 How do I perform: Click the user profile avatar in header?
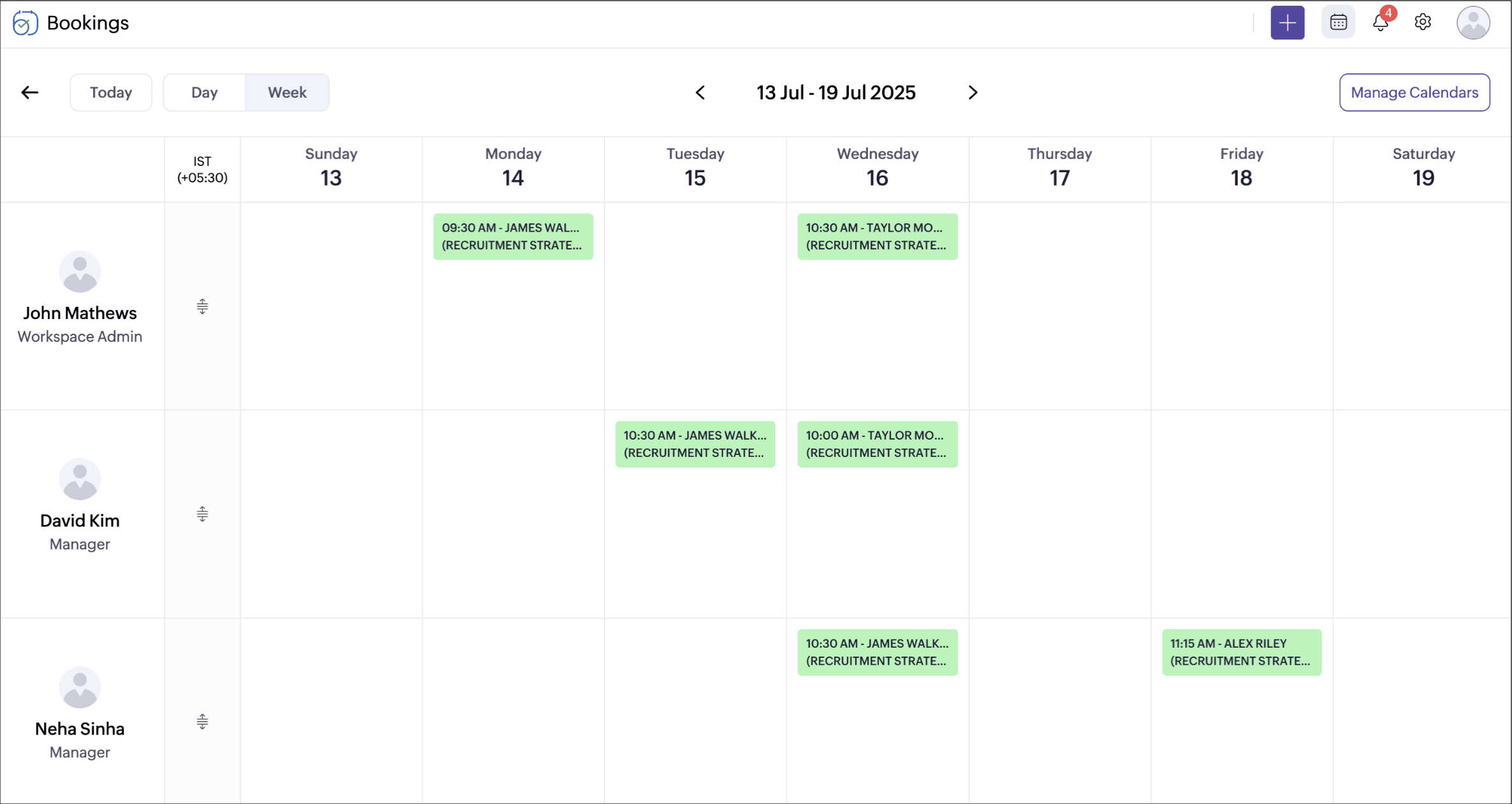tap(1472, 23)
